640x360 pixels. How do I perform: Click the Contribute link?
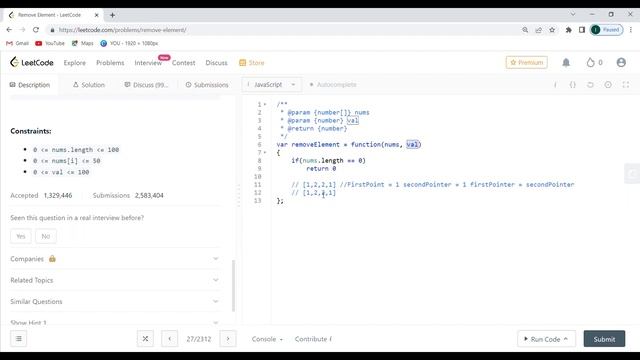click(313, 339)
